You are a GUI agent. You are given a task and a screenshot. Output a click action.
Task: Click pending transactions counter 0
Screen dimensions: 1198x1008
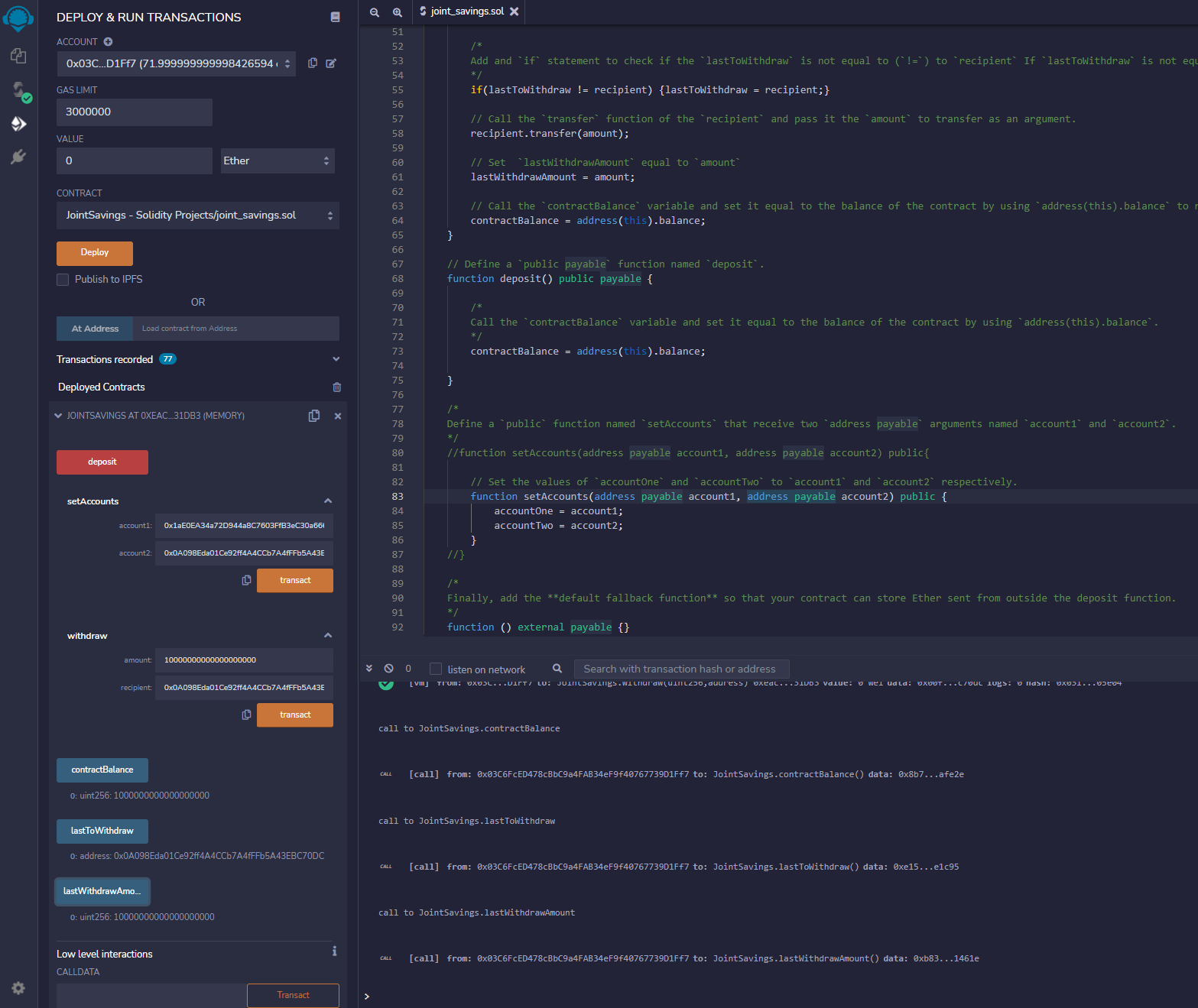pyautogui.click(x=408, y=669)
